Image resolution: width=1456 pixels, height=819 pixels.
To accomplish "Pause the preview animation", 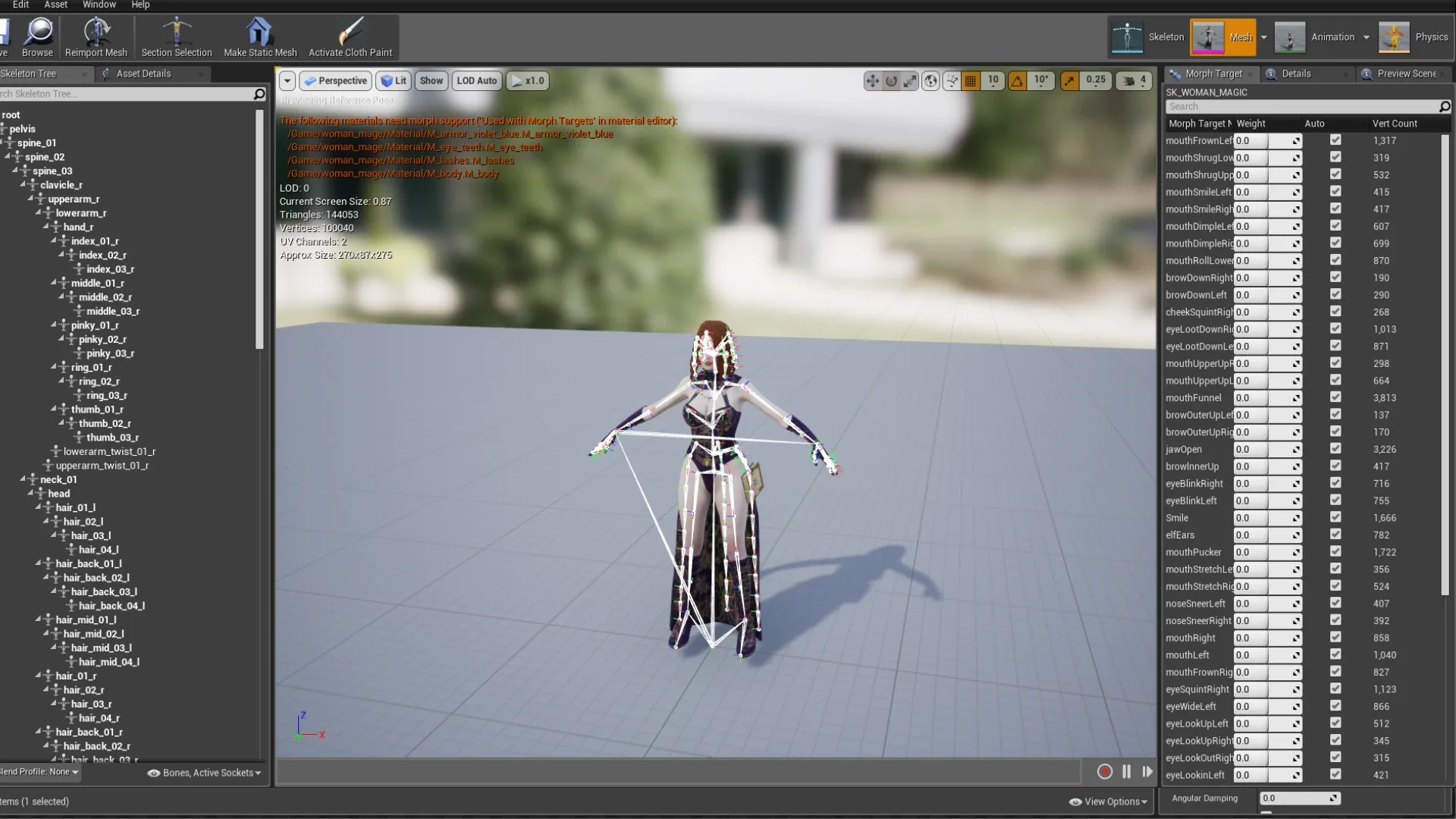I will click(x=1127, y=772).
